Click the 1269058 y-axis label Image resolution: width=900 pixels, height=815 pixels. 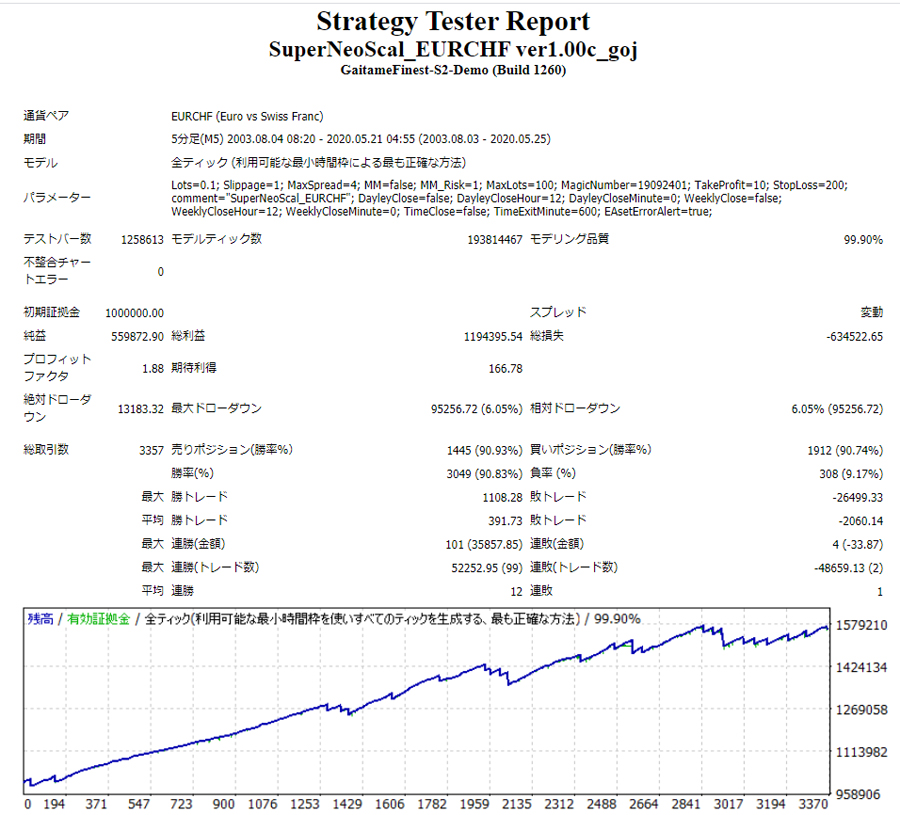point(862,711)
